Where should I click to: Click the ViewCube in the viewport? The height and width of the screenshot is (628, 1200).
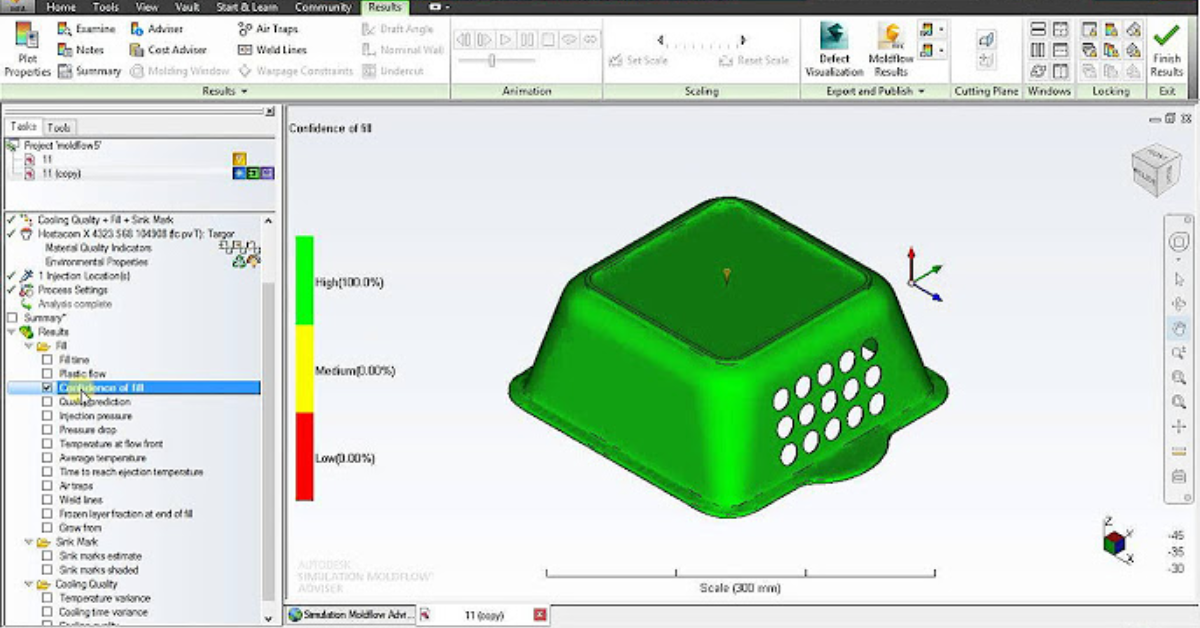pyautogui.click(x=1155, y=168)
